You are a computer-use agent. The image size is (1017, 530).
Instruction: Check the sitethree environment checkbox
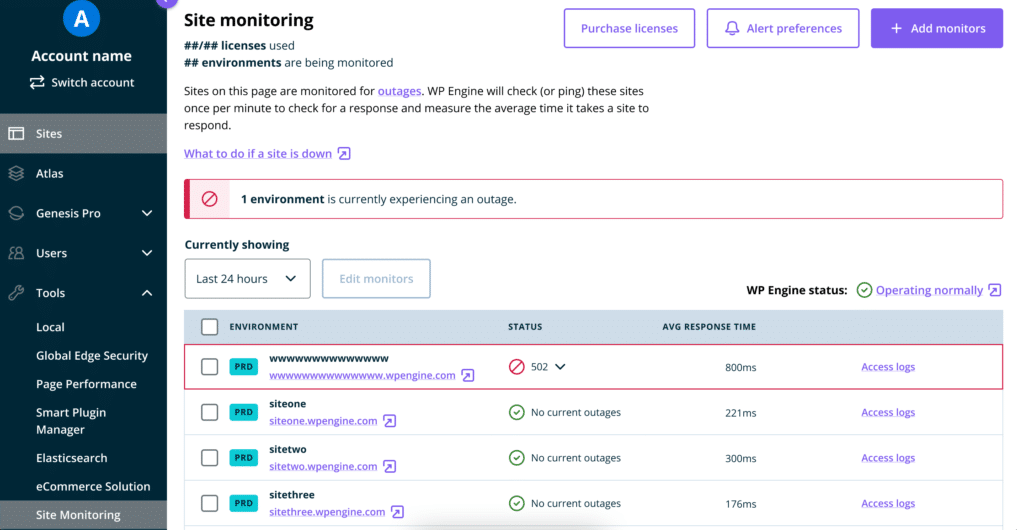(209, 503)
